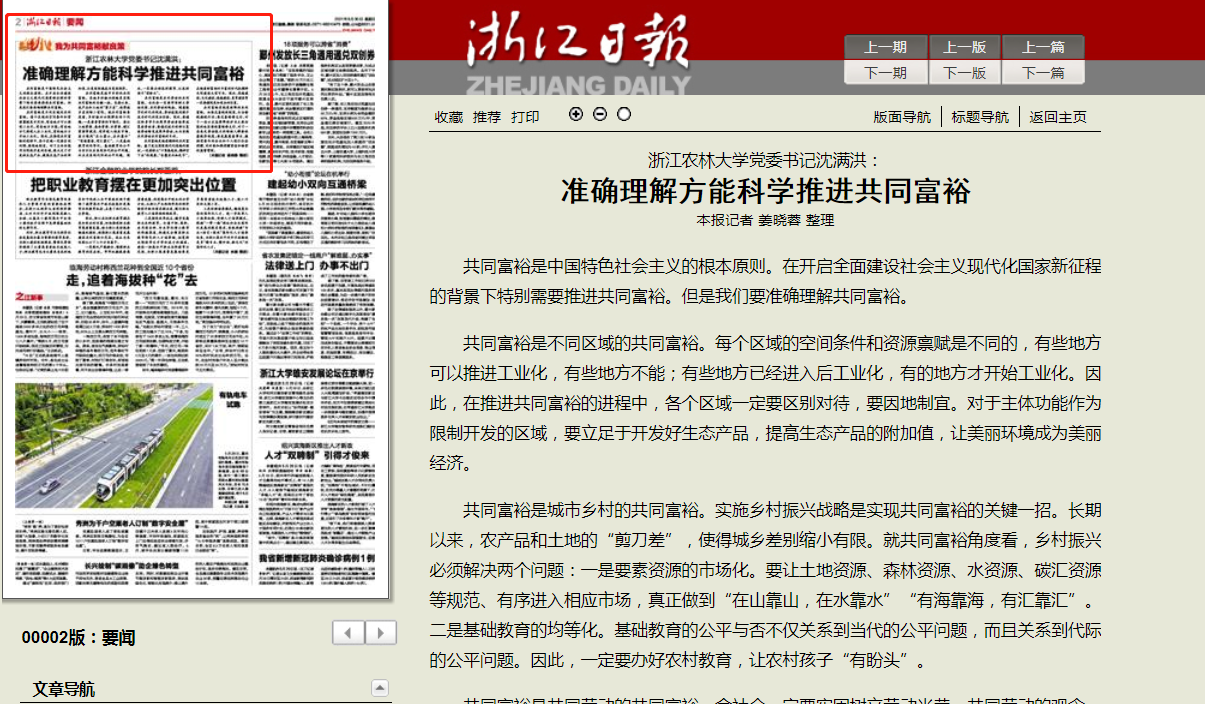Click the reset font size circle icon

624,114
